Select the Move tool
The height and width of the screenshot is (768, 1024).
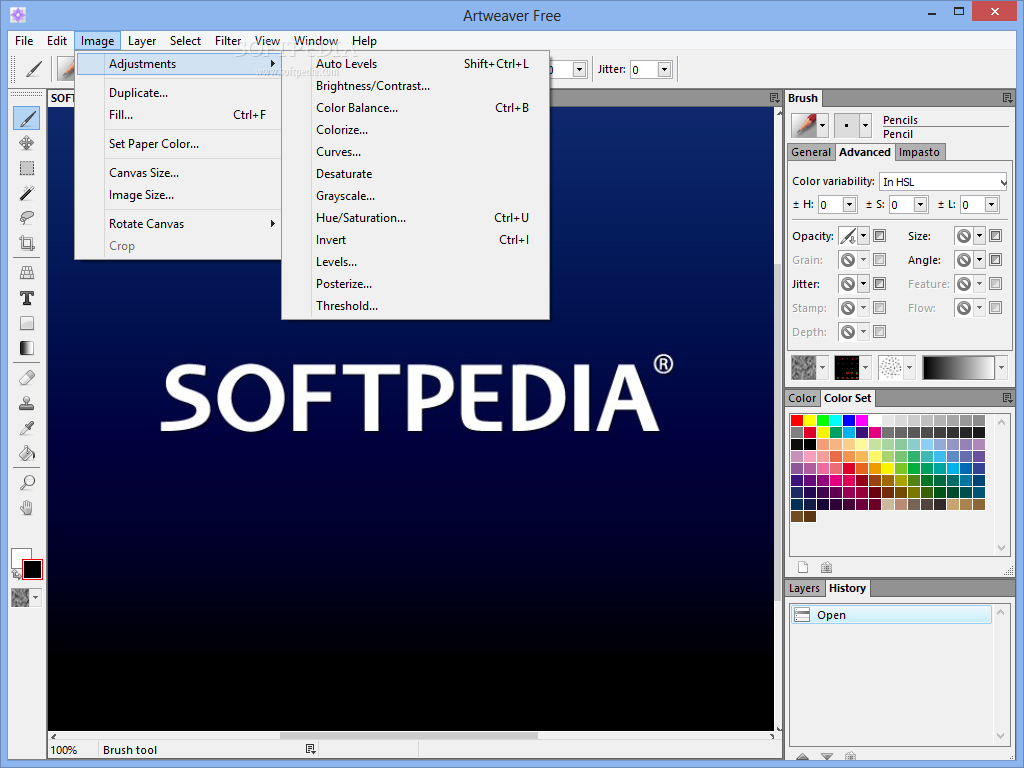tap(27, 143)
